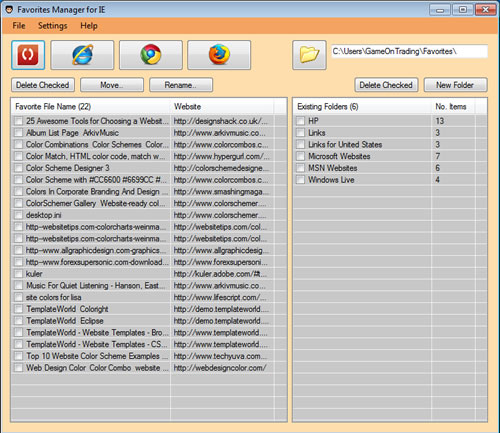The height and width of the screenshot is (433, 500).
Task: Click left Delete Checked button beside Move
Action: tap(43, 85)
